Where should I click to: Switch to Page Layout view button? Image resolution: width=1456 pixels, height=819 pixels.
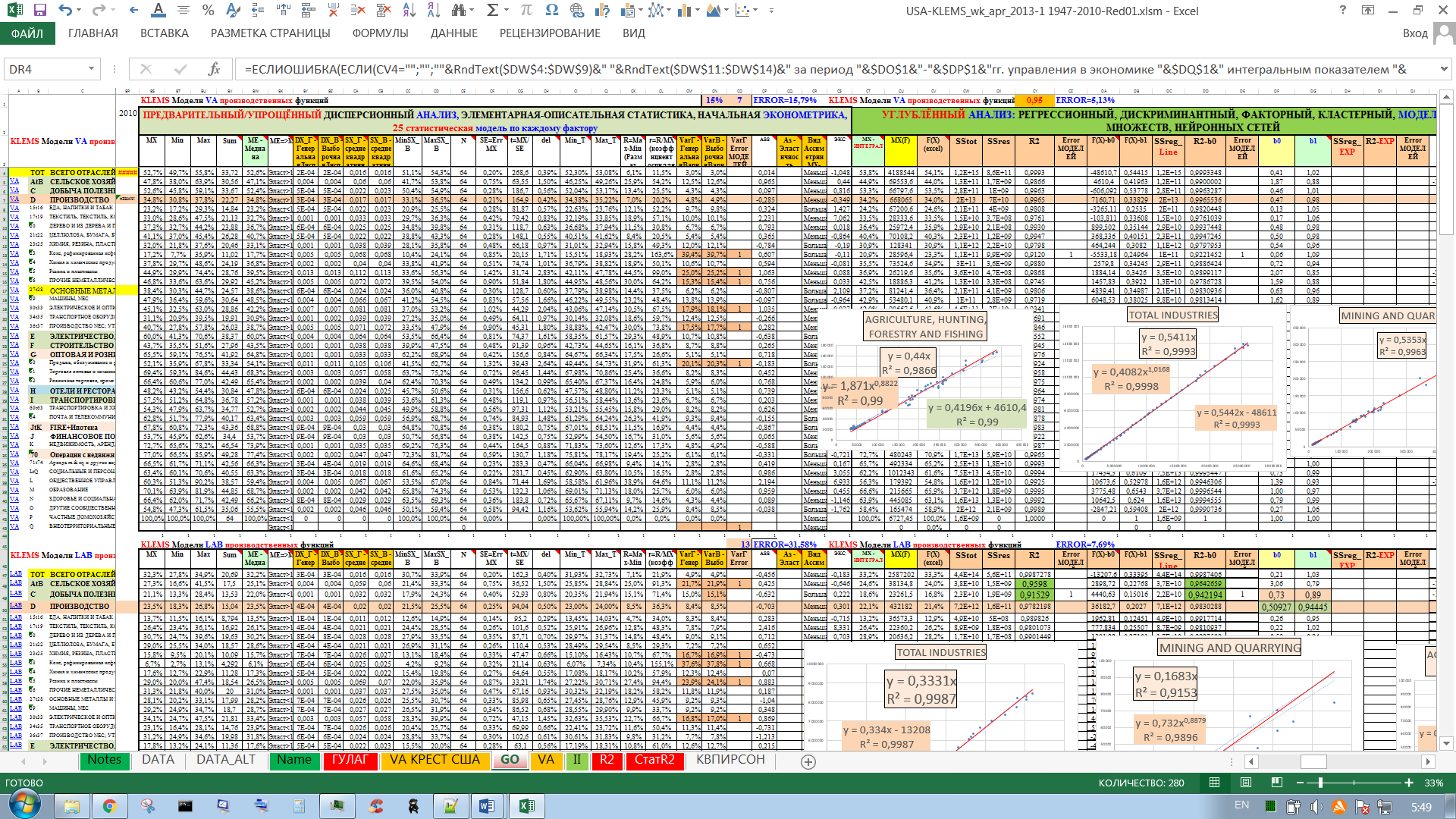click(x=1246, y=783)
